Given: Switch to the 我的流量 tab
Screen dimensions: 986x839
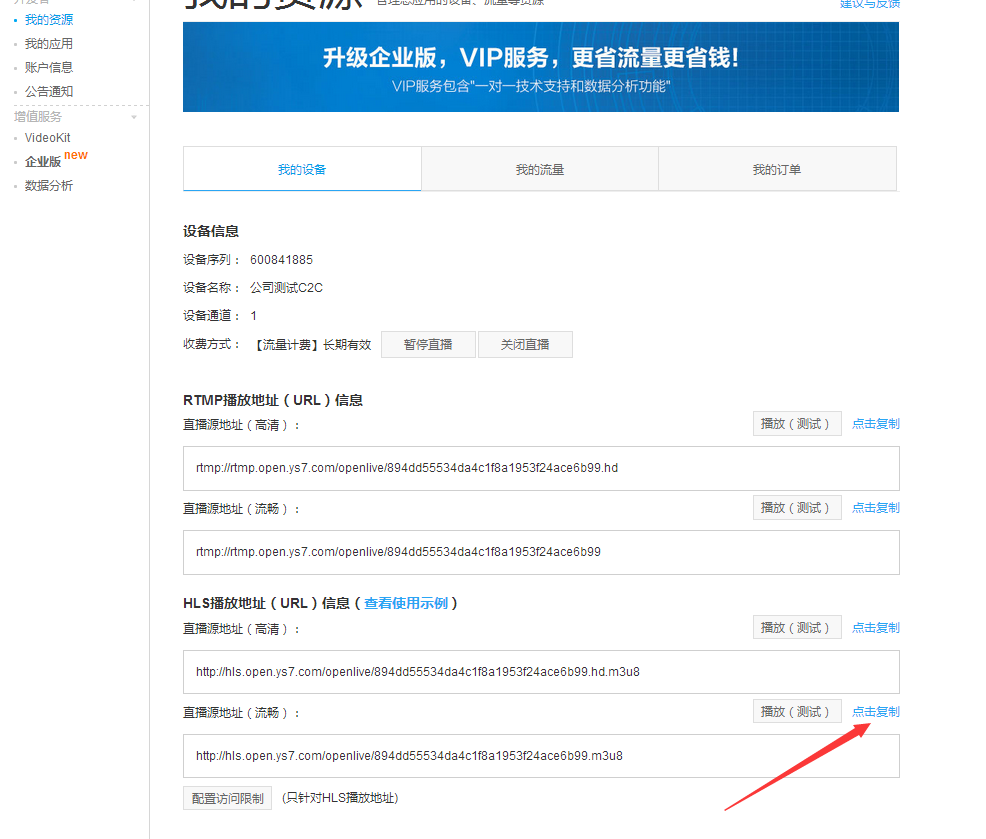Looking at the screenshot, I should [540, 168].
